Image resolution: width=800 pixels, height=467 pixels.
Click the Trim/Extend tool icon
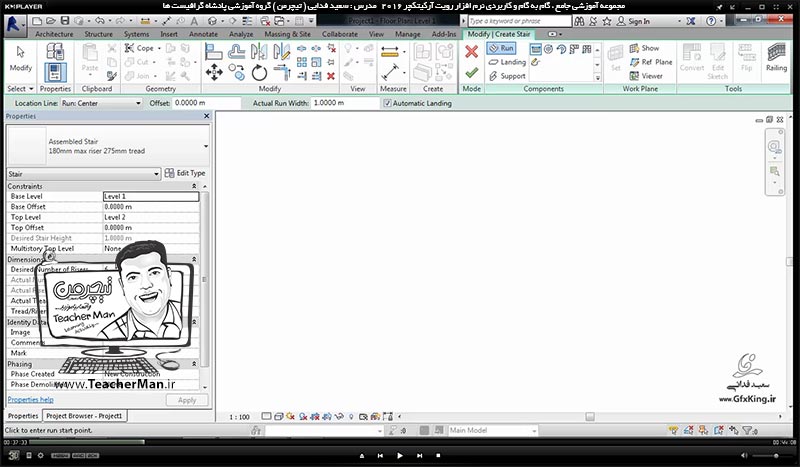(x=282, y=72)
